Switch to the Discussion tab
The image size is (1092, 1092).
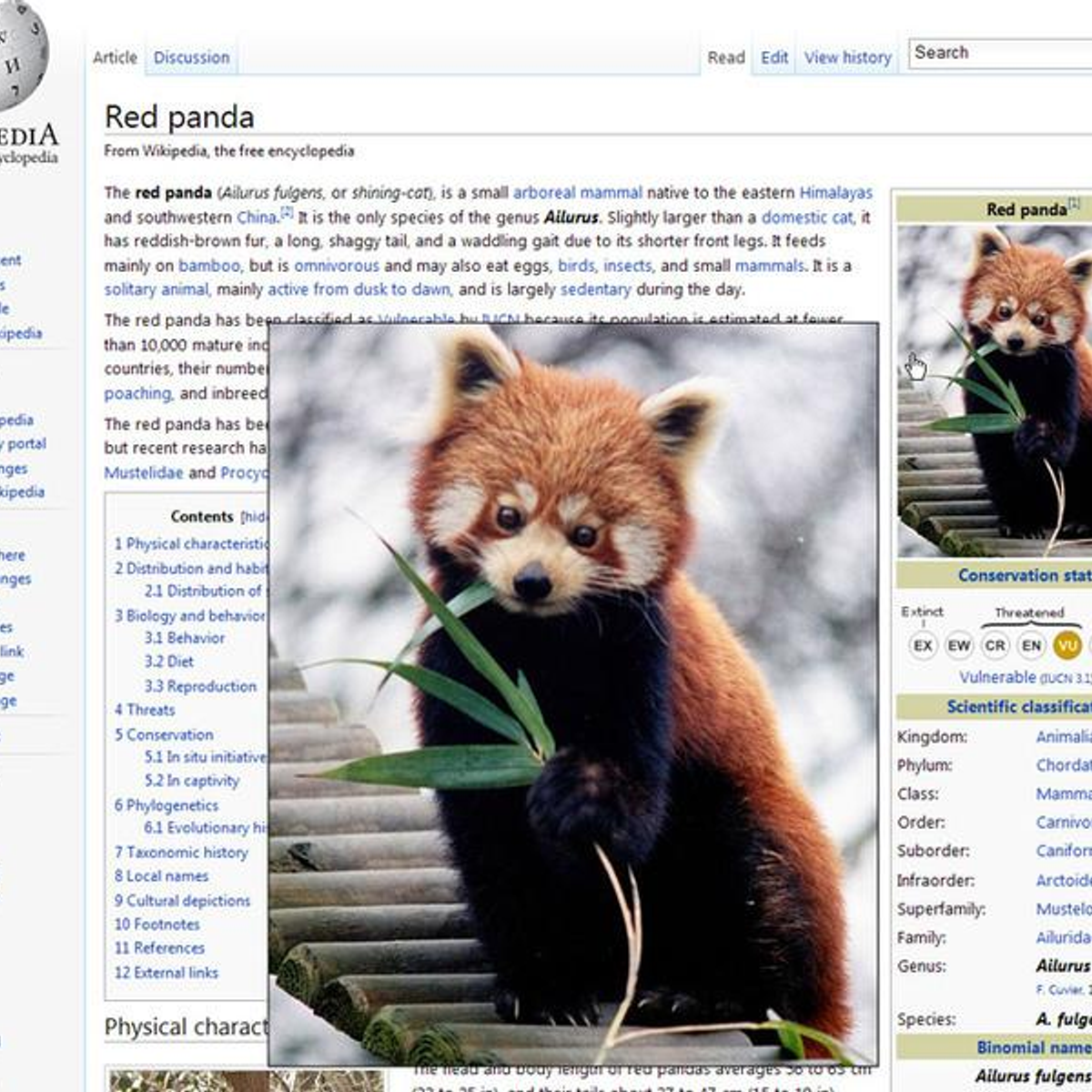pos(191,57)
